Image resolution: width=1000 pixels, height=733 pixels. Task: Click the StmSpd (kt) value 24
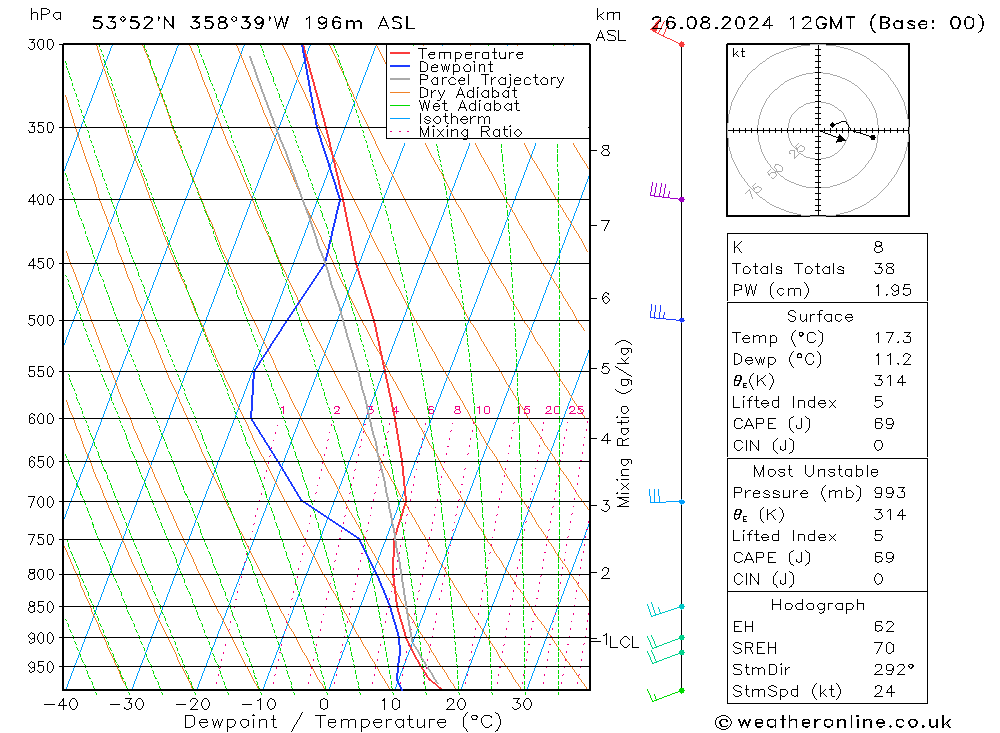884,692
